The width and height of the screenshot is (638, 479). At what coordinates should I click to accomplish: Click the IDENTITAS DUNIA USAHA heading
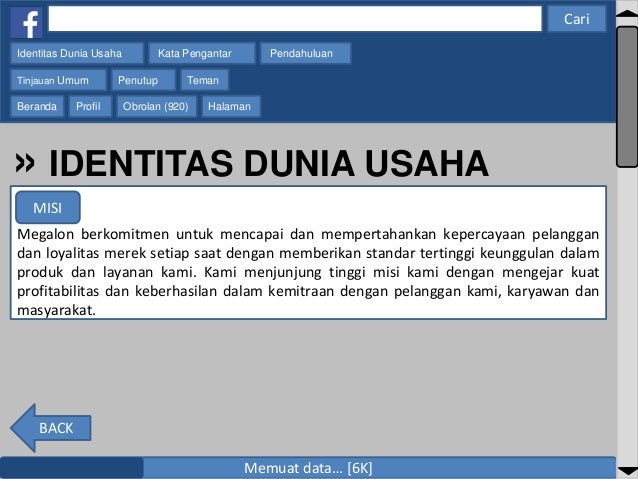[x=269, y=163]
